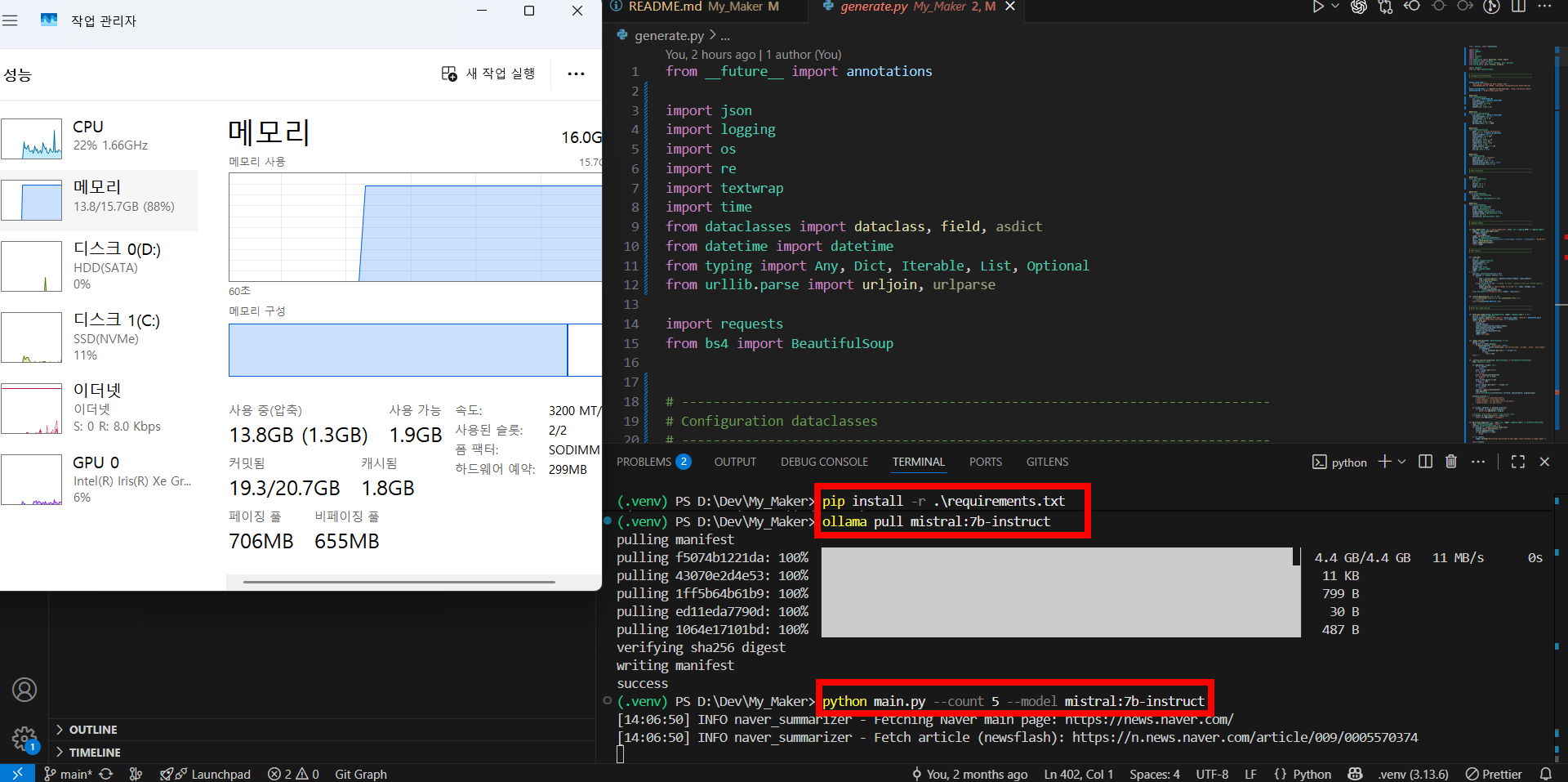Split the editor to the right

click(x=1518, y=7)
